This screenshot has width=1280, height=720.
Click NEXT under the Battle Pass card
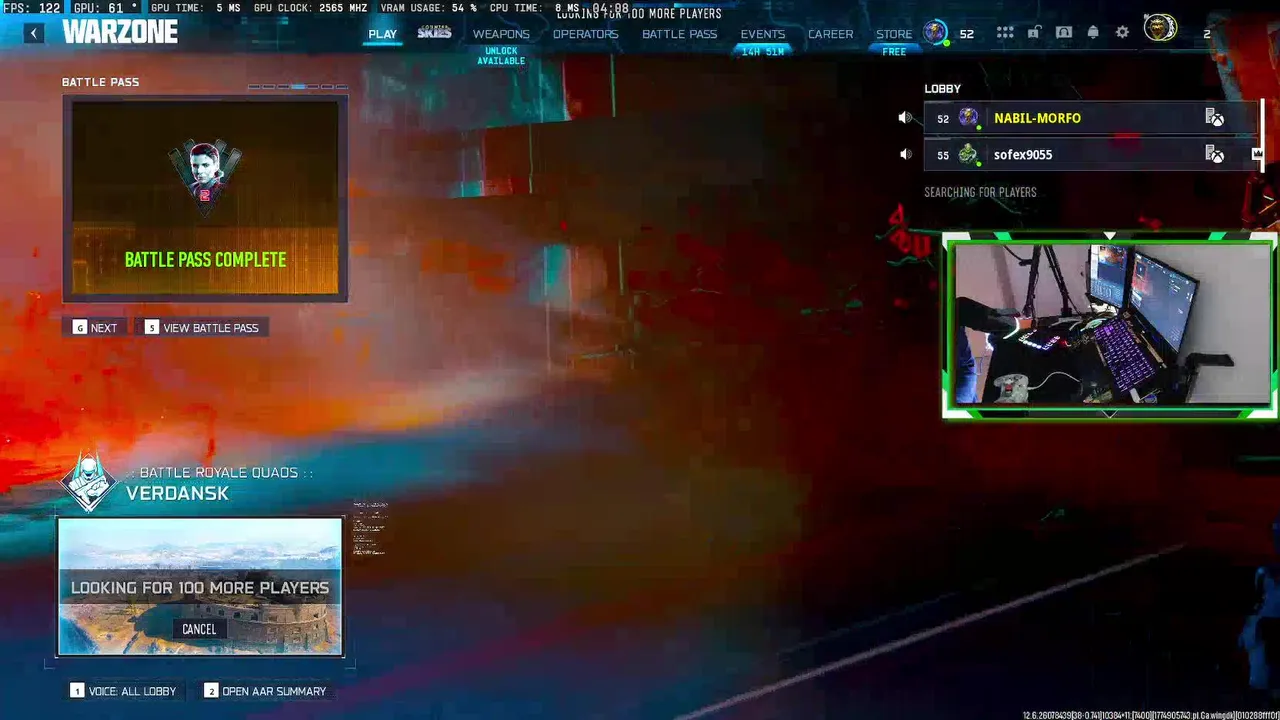tap(95, 328)
